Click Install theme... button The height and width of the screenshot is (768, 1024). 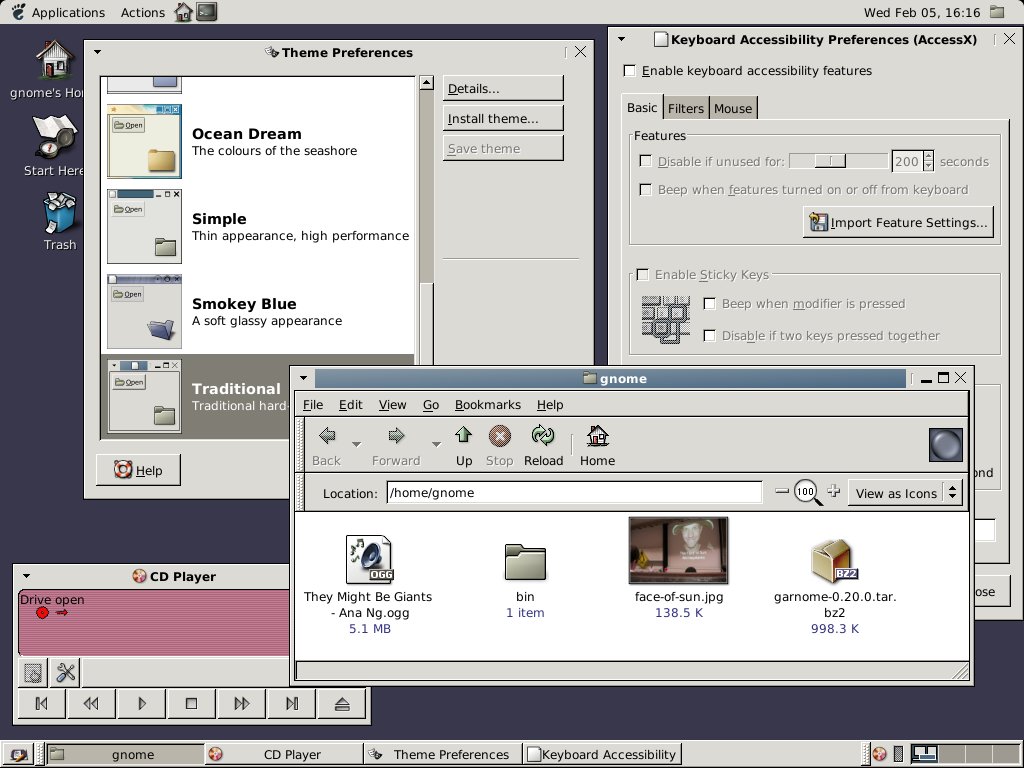503,118
